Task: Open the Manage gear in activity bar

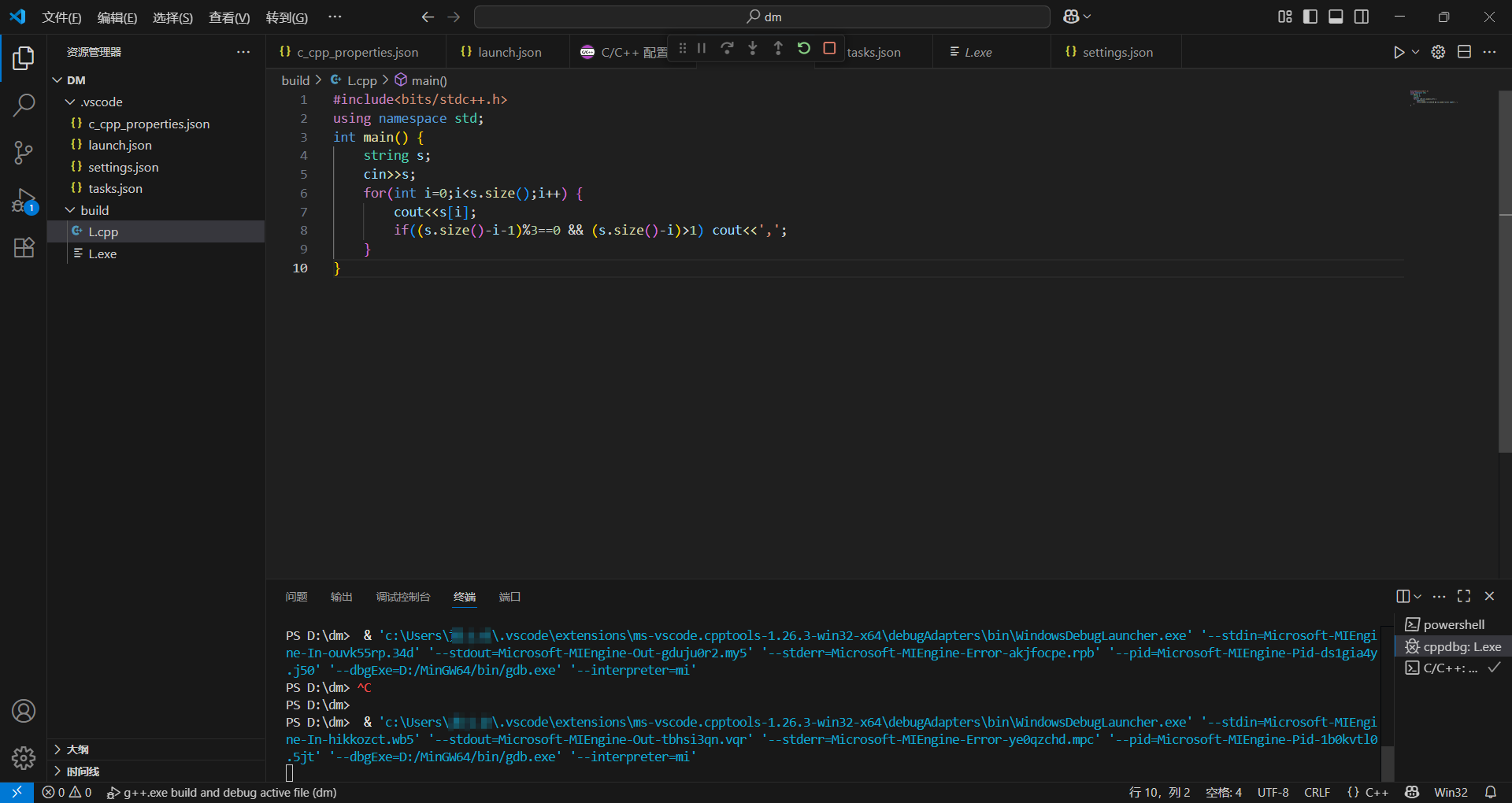Action: 24,757
